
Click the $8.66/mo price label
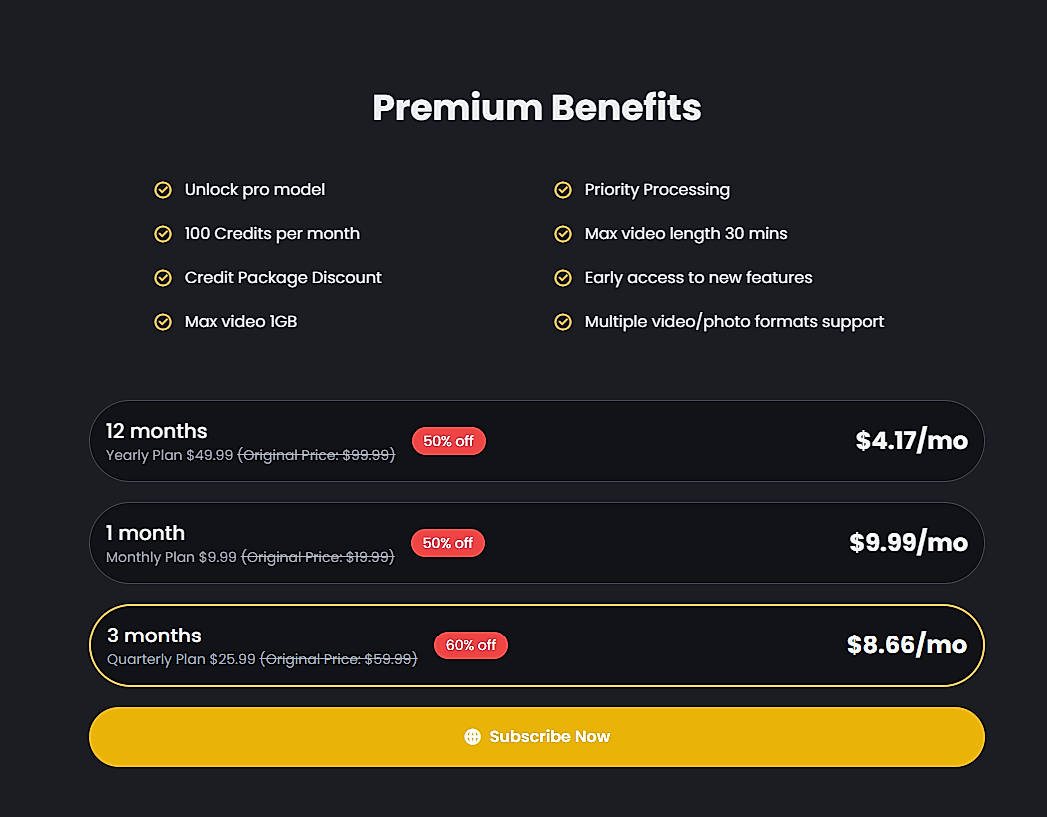tap(906, 645)
